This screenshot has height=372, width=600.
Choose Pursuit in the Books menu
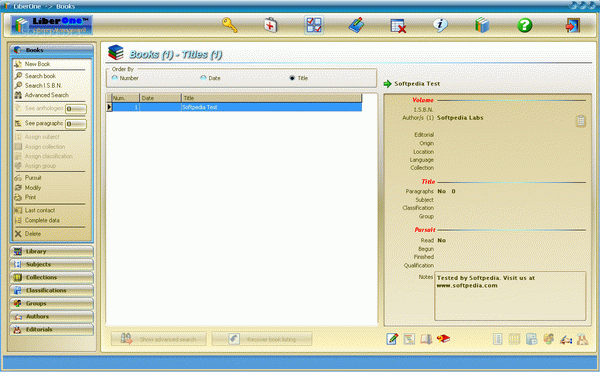tap(33, 178)
